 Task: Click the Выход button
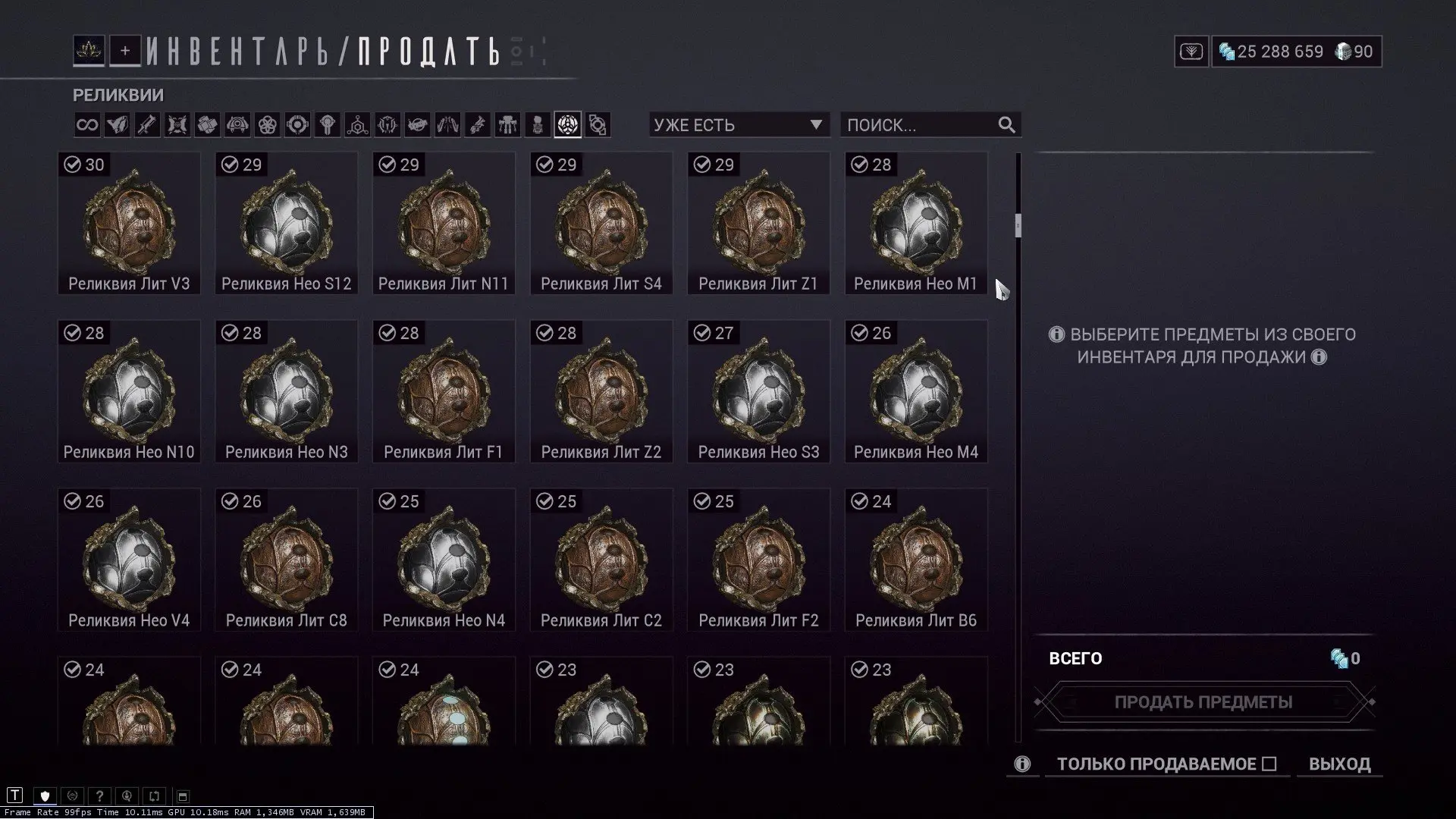pos(1339,764)
